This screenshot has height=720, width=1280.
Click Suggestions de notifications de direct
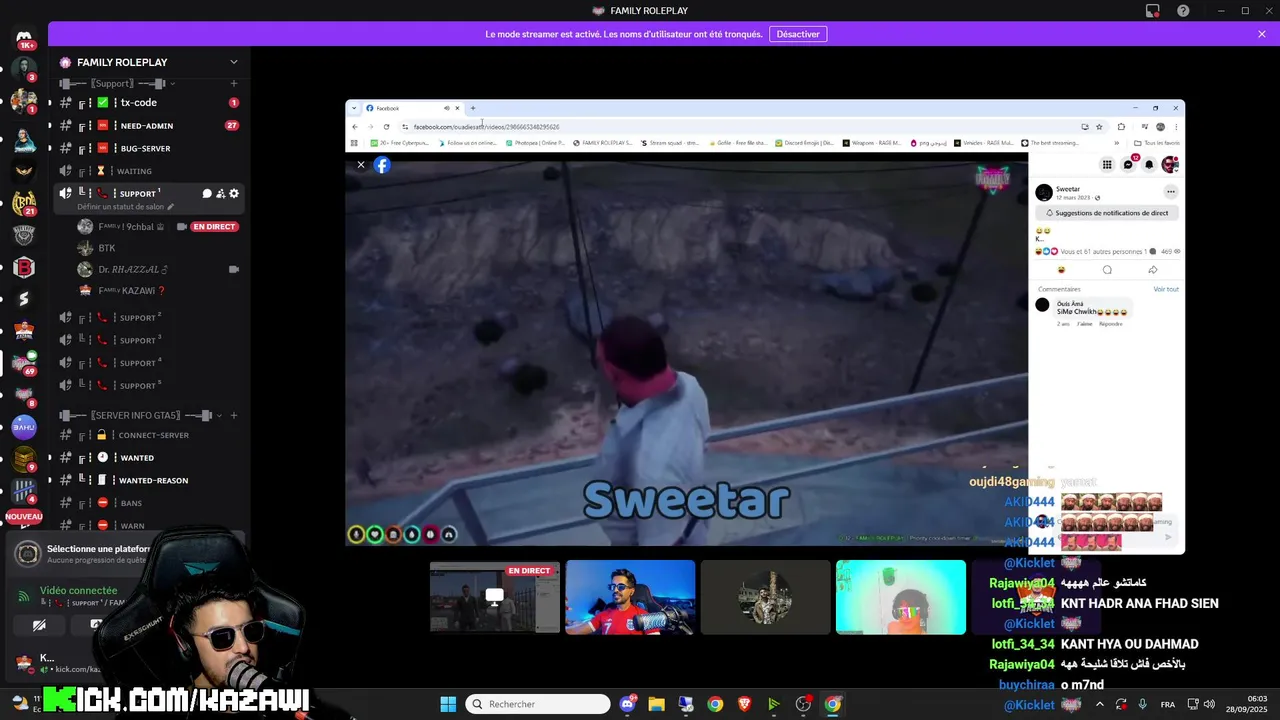coord(1107,213)
